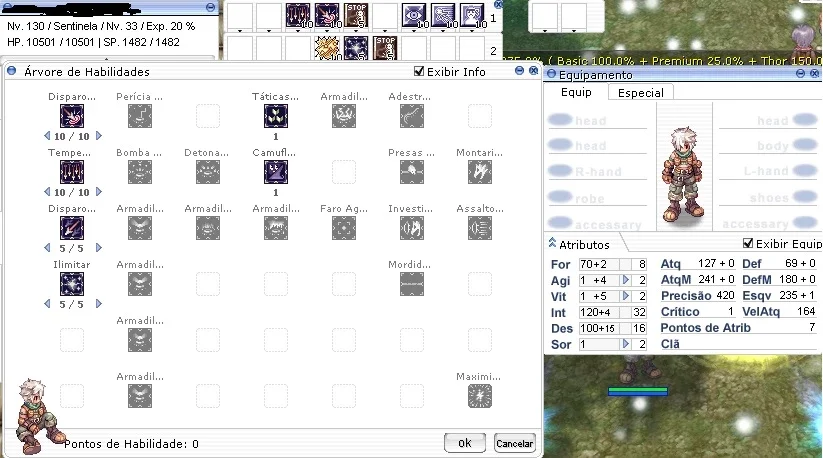Select the Tempe... skill icon
Image resolution: width=823 pixels, height=458 pixels.
[x=72, y=172]
